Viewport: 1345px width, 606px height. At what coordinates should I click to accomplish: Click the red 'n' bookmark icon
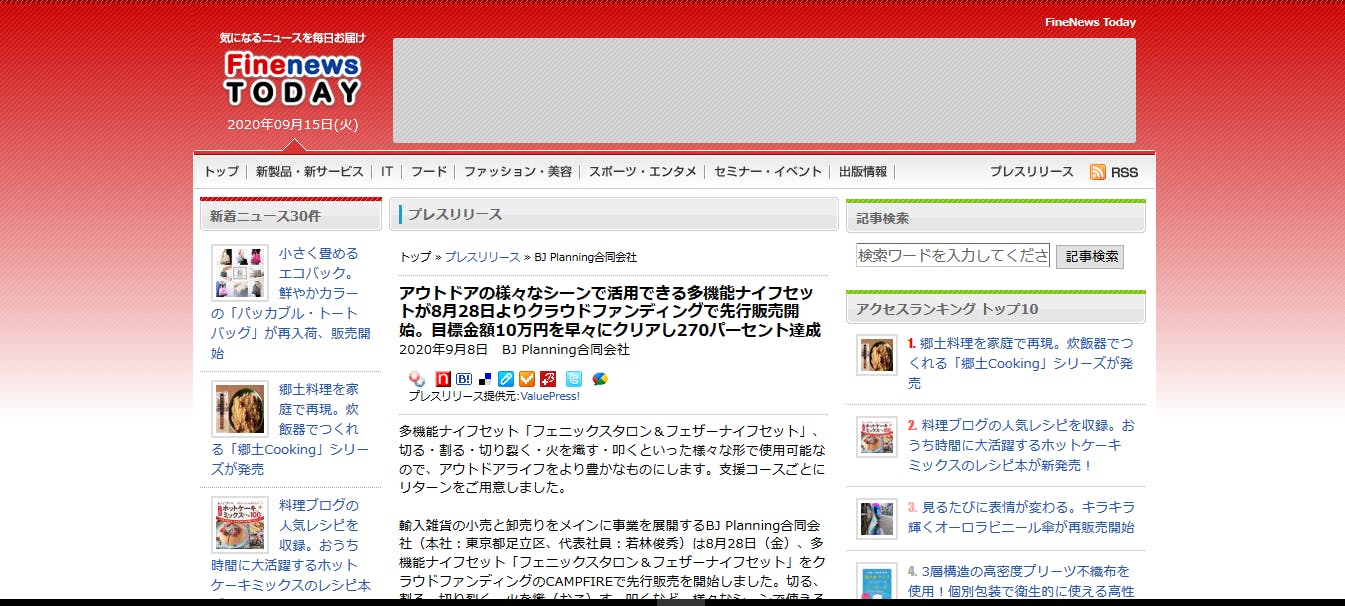[443, 379]
